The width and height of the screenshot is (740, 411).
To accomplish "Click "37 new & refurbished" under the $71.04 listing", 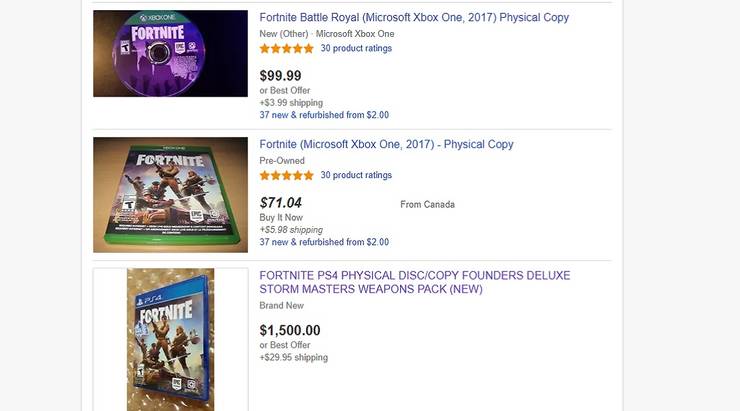I will click(x=324, y=242).
